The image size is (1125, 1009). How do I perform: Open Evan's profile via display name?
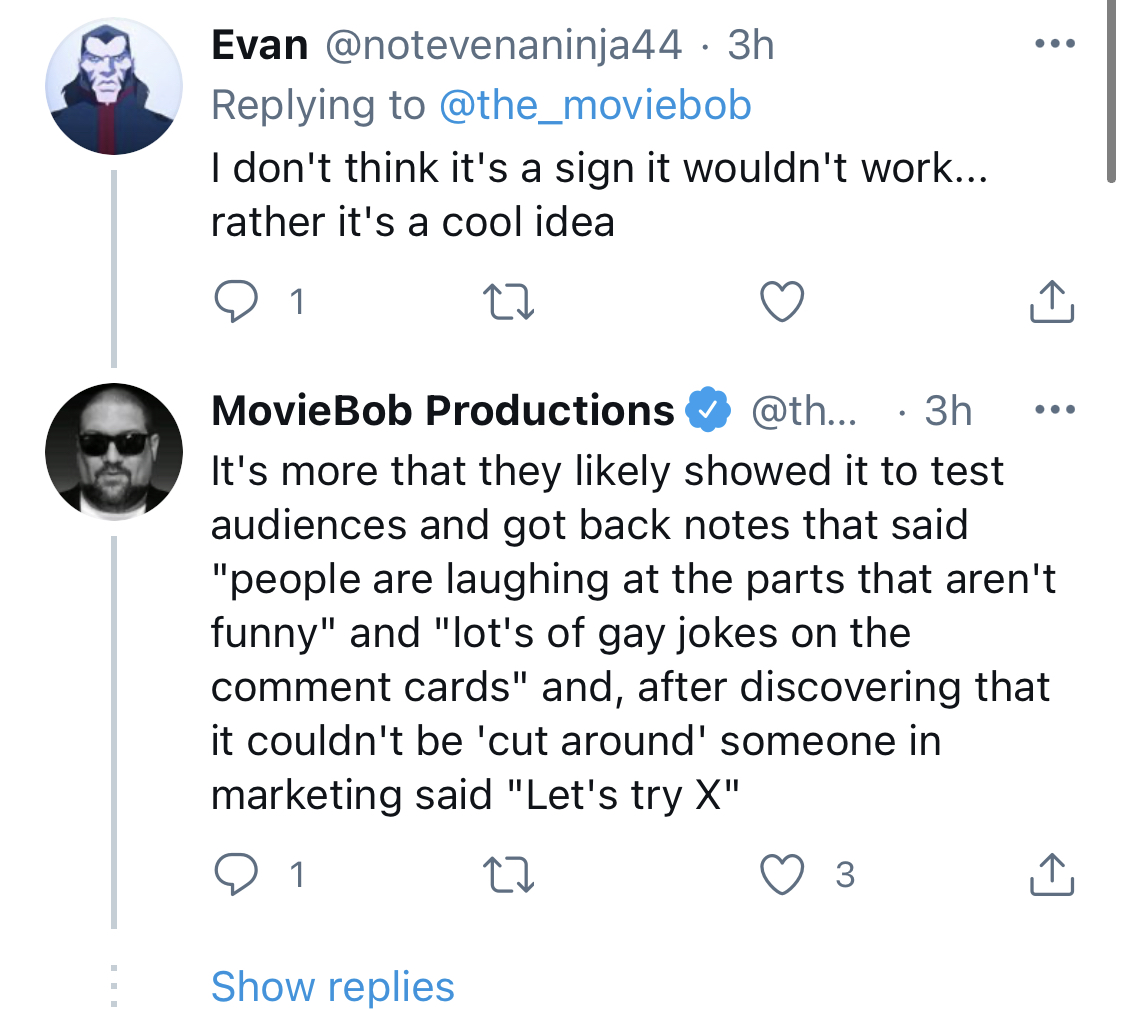click(x=259, y=45)
